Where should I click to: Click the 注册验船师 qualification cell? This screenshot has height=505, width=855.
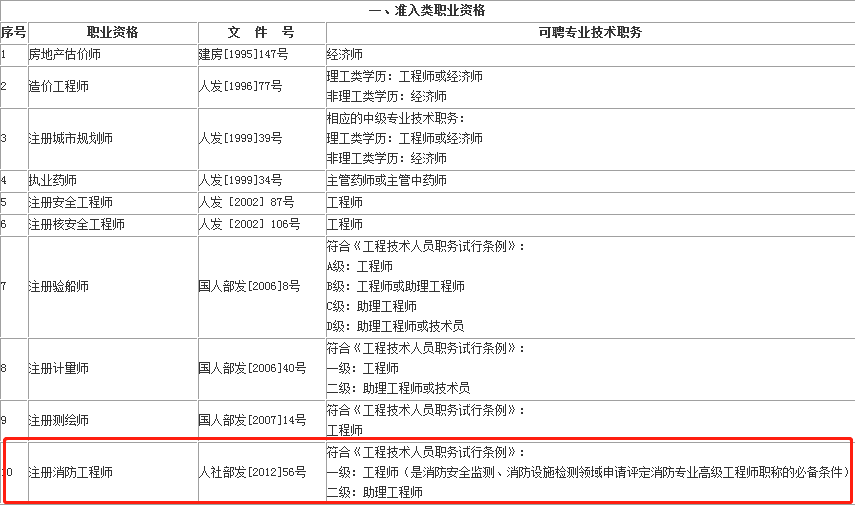click(x=59, y=286)
